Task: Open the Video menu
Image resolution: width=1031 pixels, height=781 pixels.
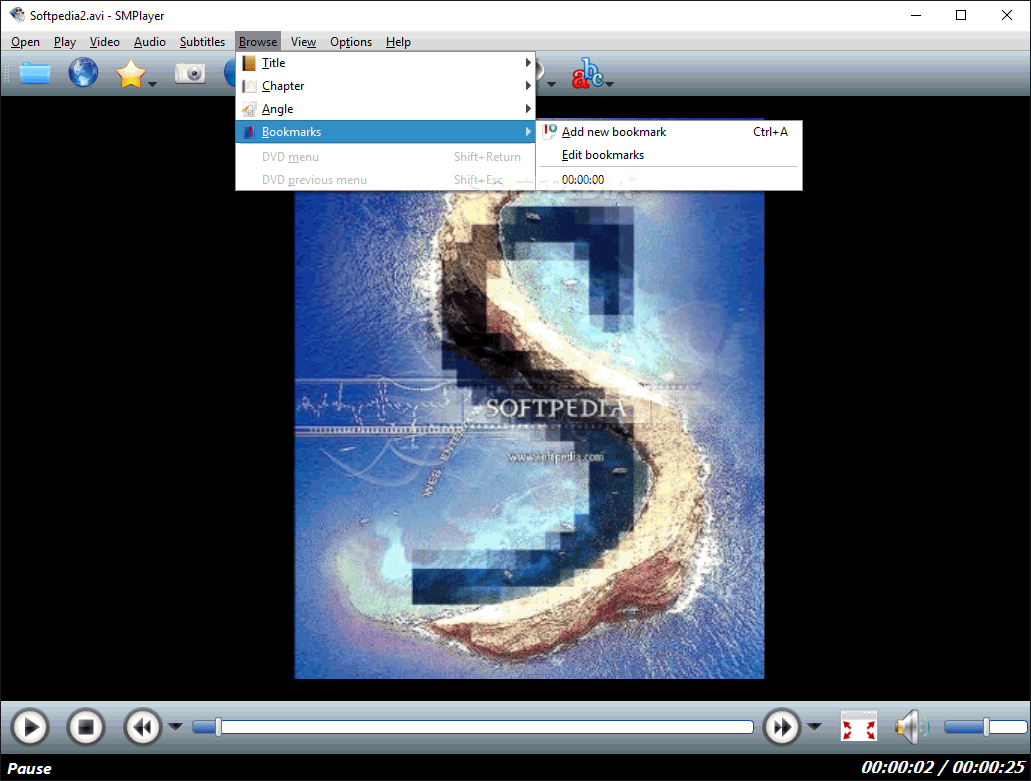Action: click(105, 41)
